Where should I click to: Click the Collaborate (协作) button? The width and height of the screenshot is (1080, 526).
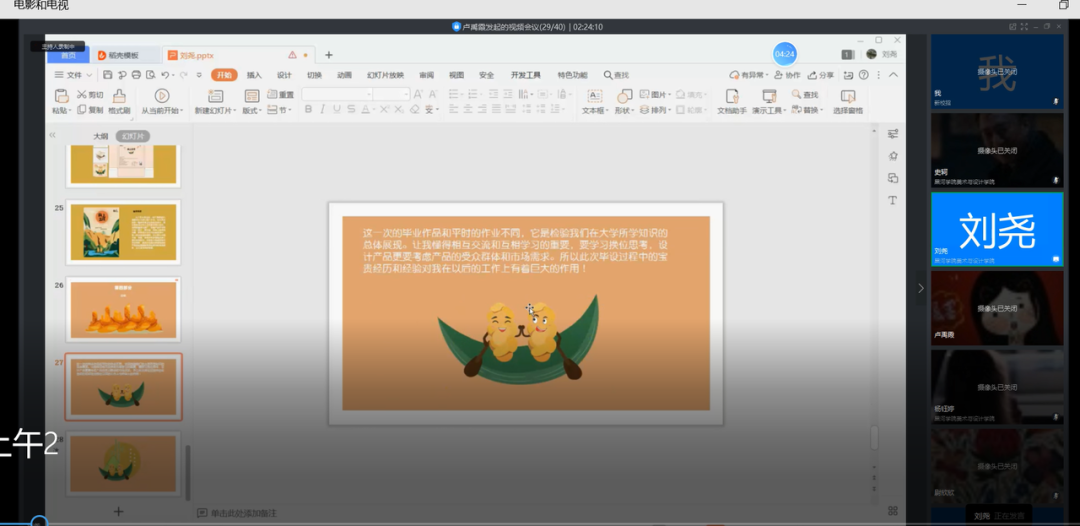789,75
